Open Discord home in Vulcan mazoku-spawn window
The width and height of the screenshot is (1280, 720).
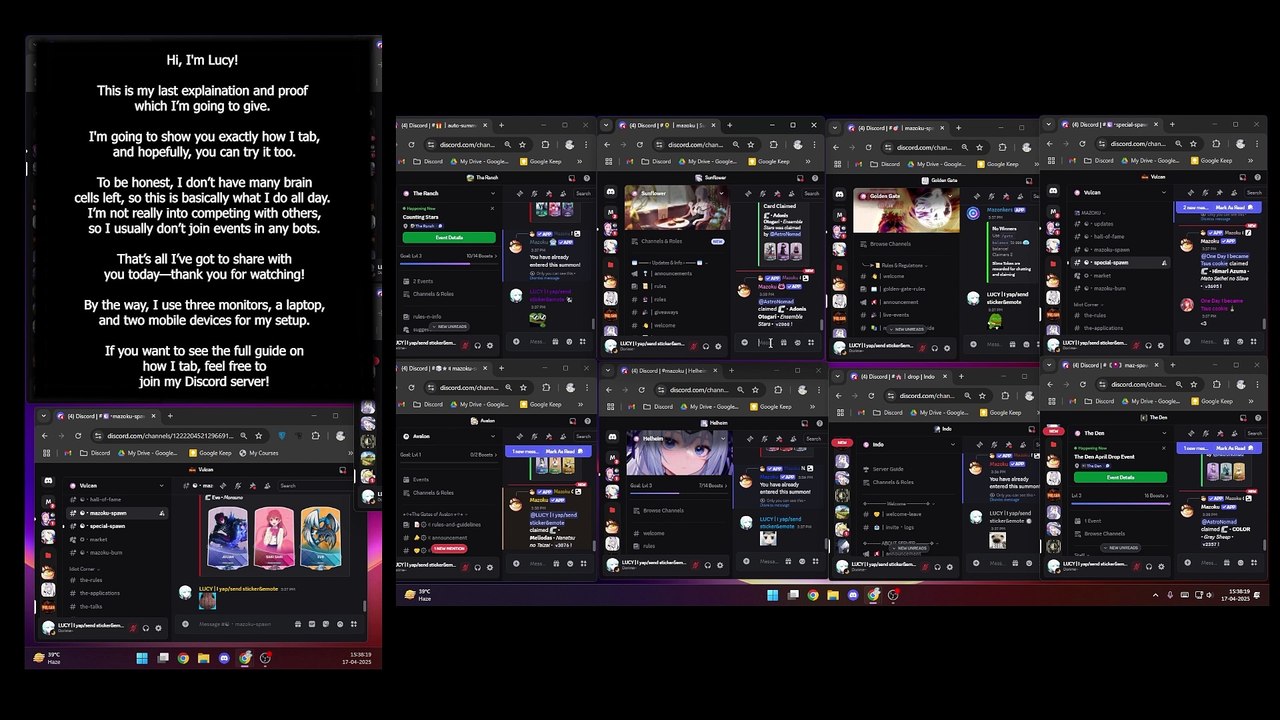(x=48, y=481)
